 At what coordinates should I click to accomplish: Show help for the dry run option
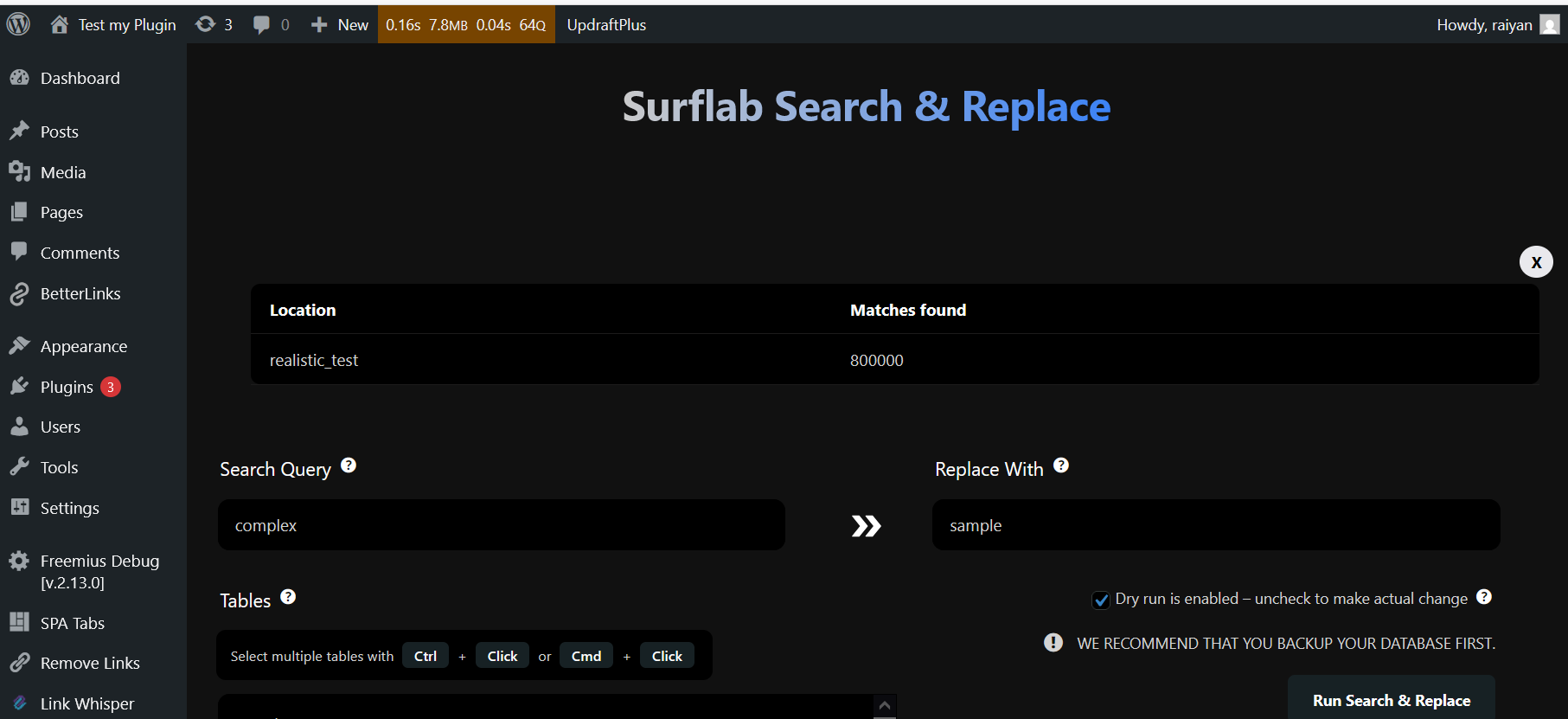point(1484,597)
